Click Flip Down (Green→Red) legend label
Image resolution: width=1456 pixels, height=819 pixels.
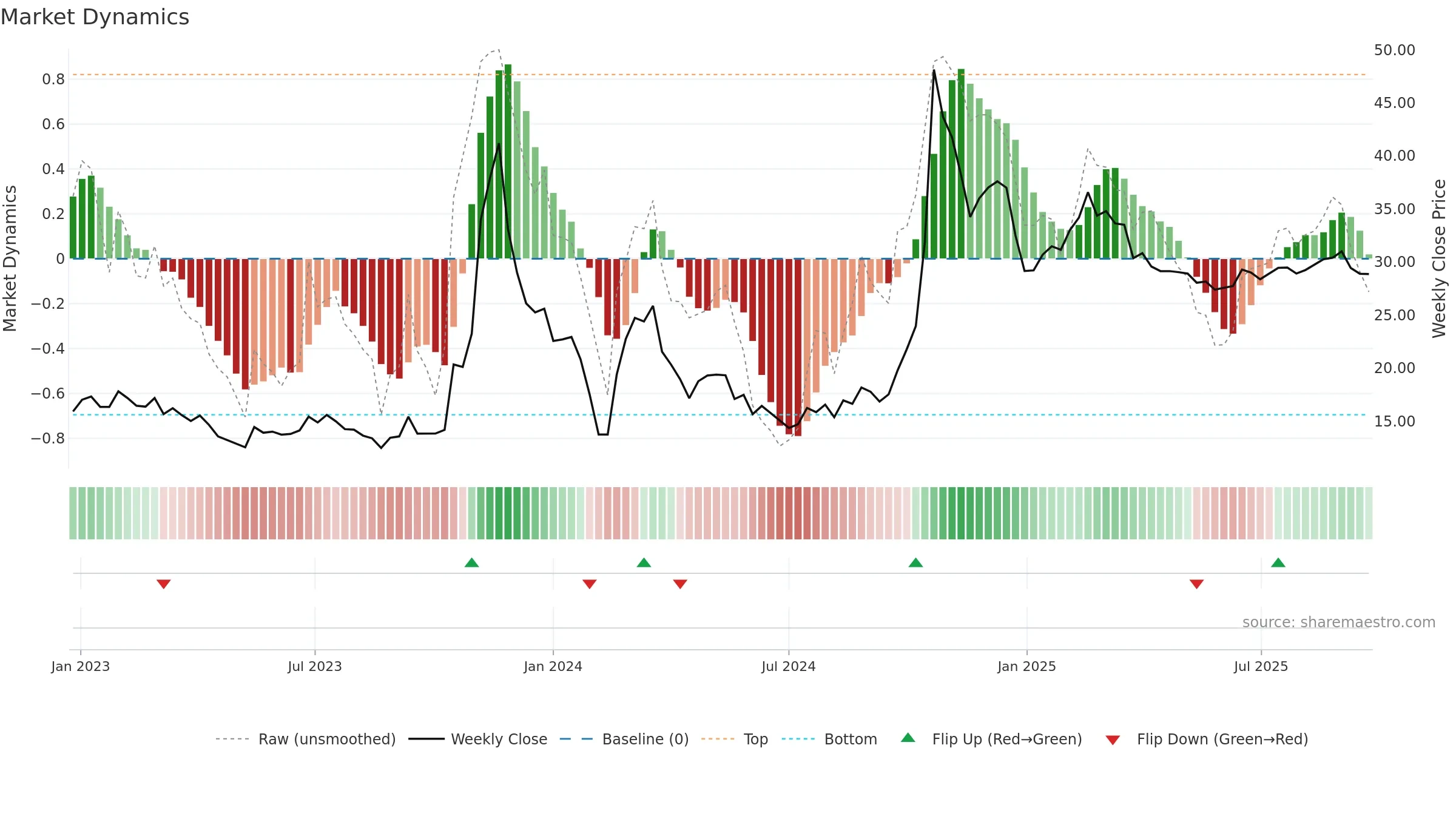pyautogui.click(x=1222, y=739)
